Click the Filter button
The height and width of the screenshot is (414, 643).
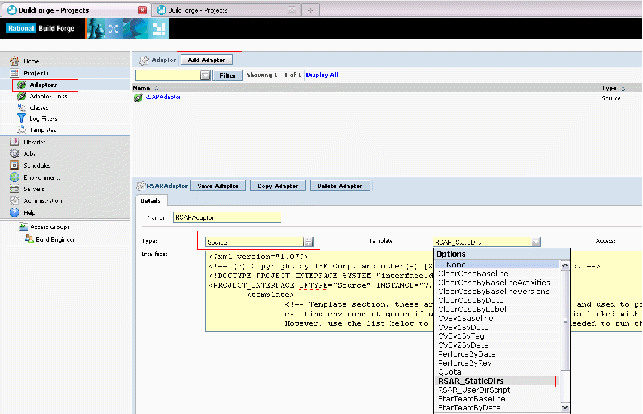point(227,75)
